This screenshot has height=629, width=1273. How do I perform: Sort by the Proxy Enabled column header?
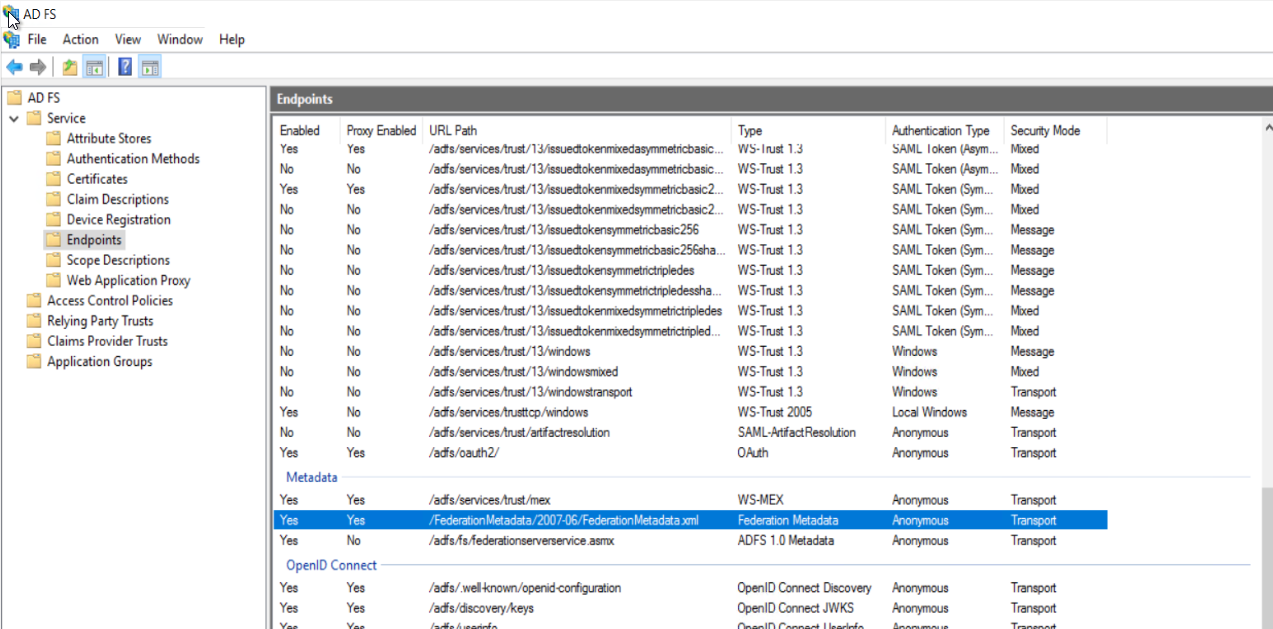pos(381,130)
